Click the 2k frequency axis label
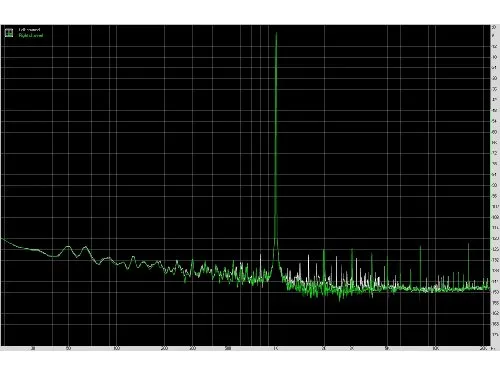Screen dimensions: 500x375 coord(324,349)
